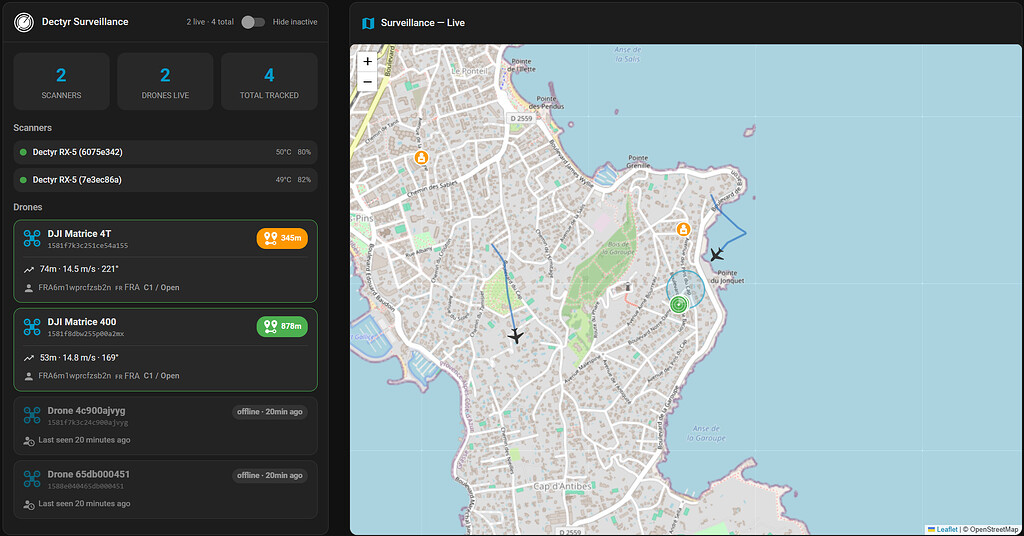The image size is (1024, 536).
Task: Click green status dot of scanner 7e3ec86a
Action: click(24, 180)
